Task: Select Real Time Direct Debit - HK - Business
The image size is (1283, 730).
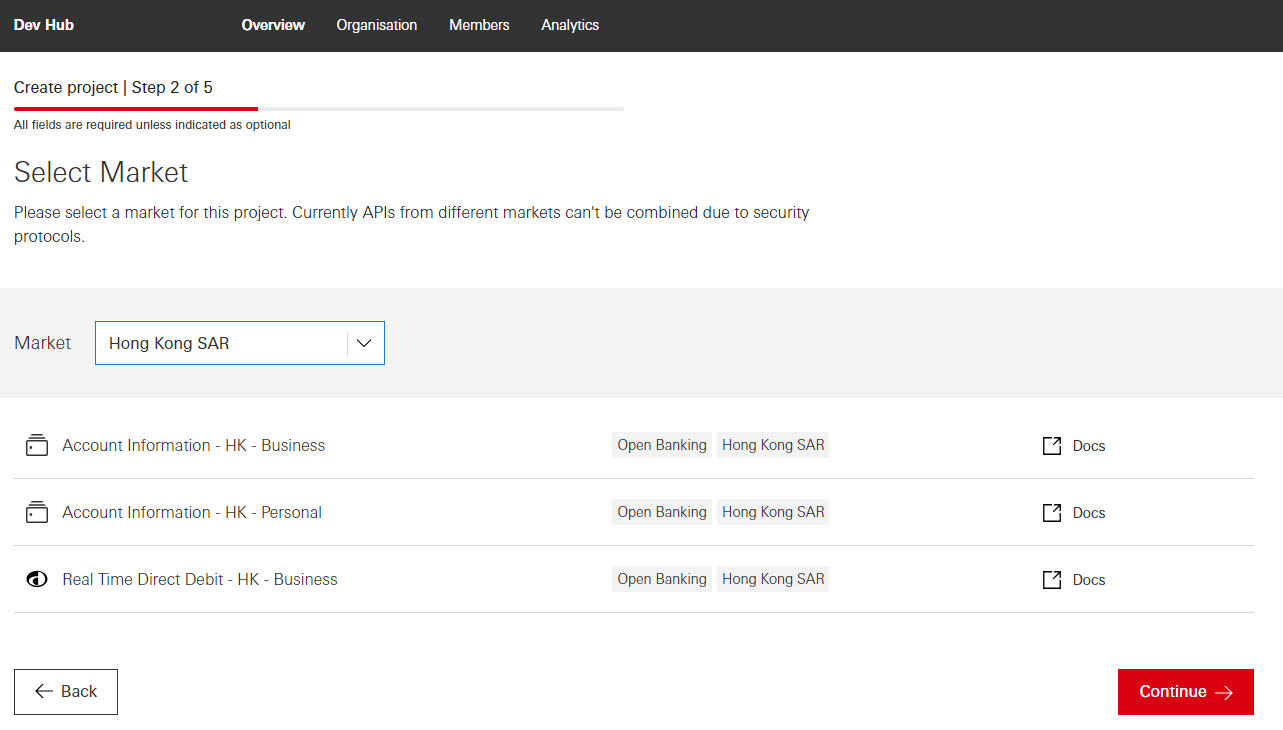Action: pos(200,580)
